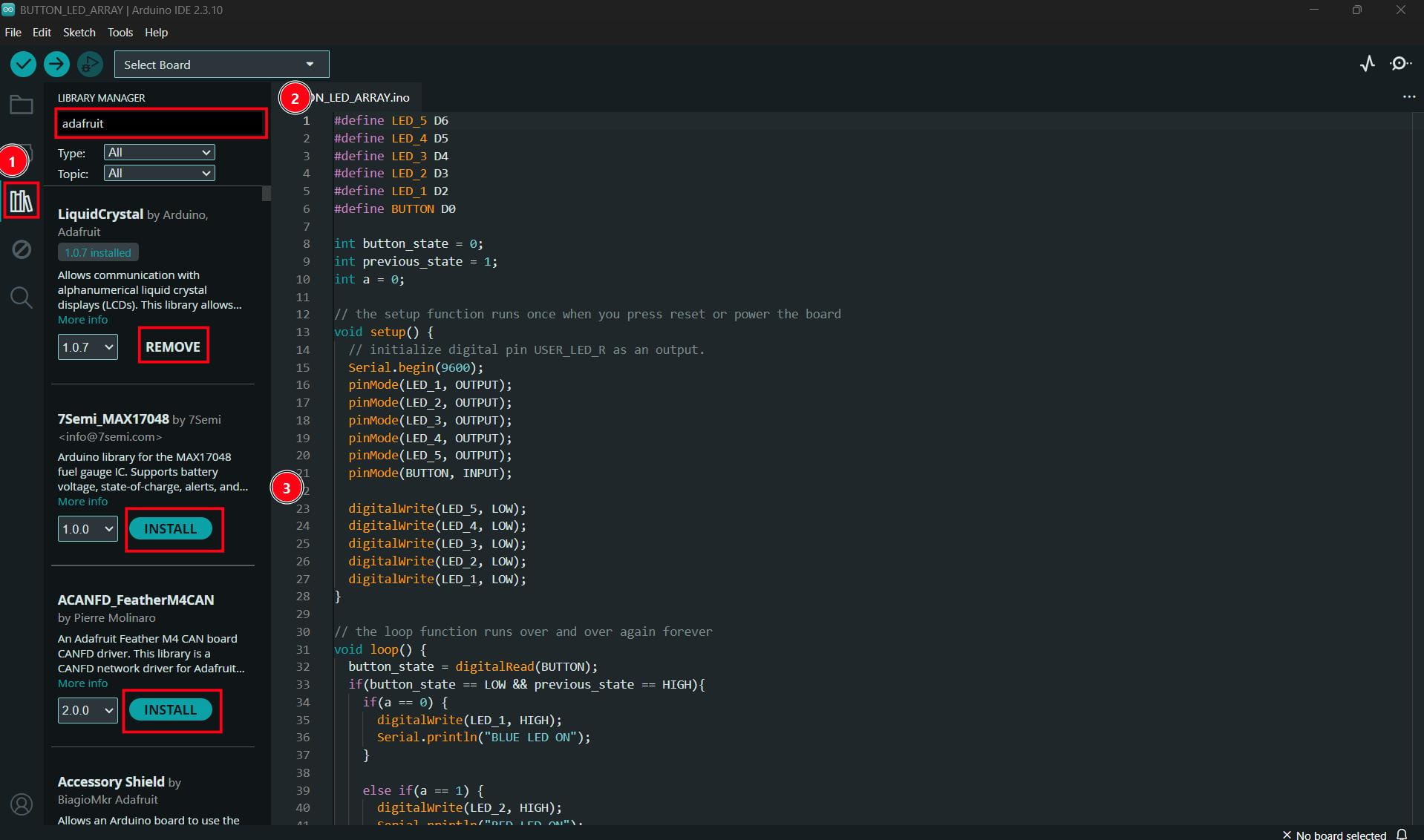Image resolution: width=1424 pixels, height=840 pixels.
Task: Open the Select Board dropdown
Action: 221,65
